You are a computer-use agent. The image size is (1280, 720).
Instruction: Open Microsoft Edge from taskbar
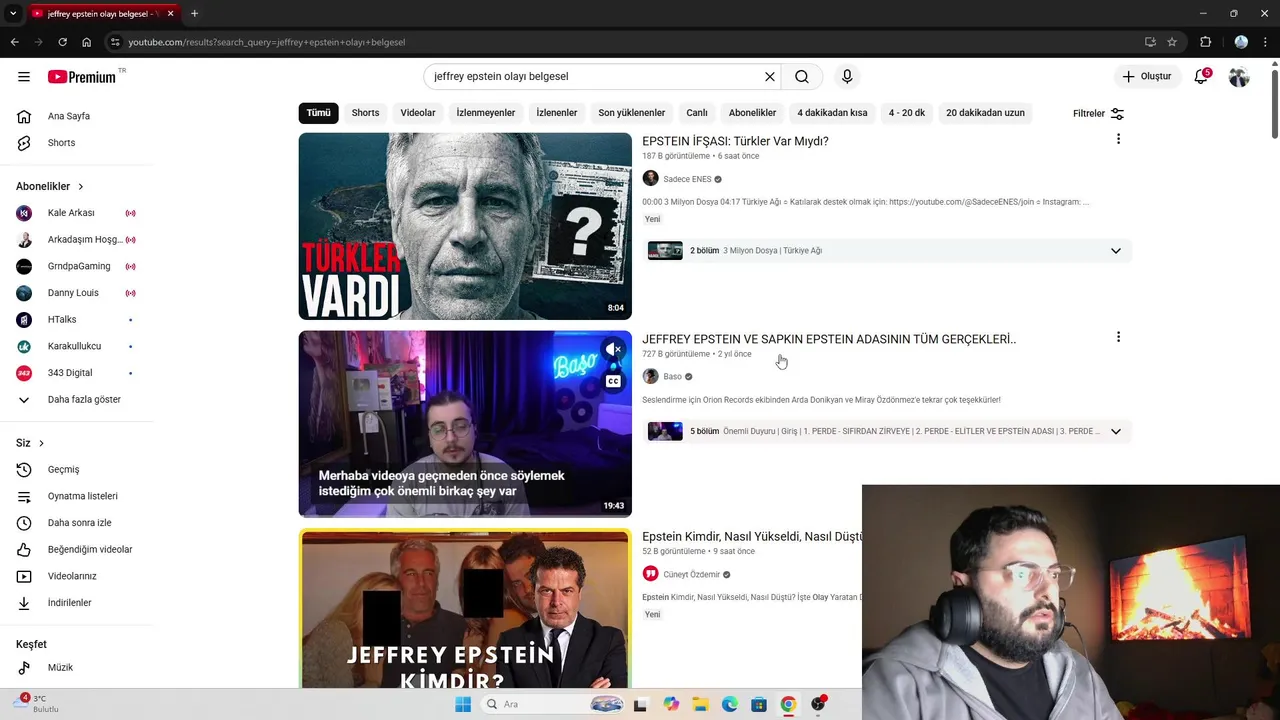click(x=730, y=704)
